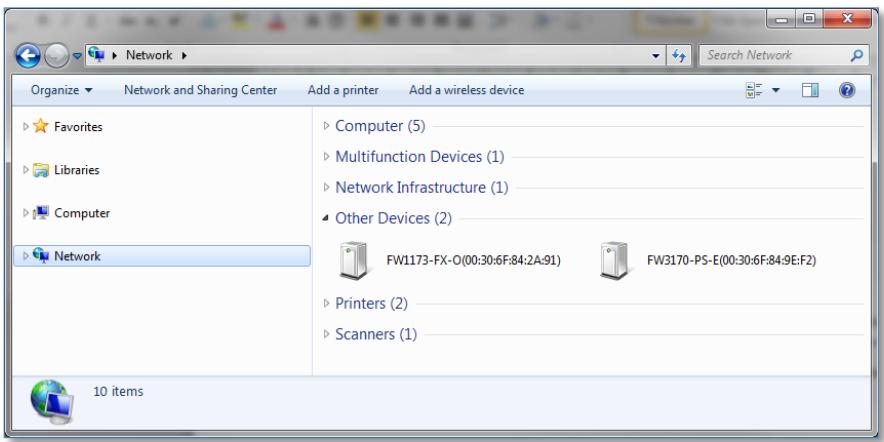This screenshot has height=442, width=884.
Task: Select Favorites star icon
Action: 41,126
